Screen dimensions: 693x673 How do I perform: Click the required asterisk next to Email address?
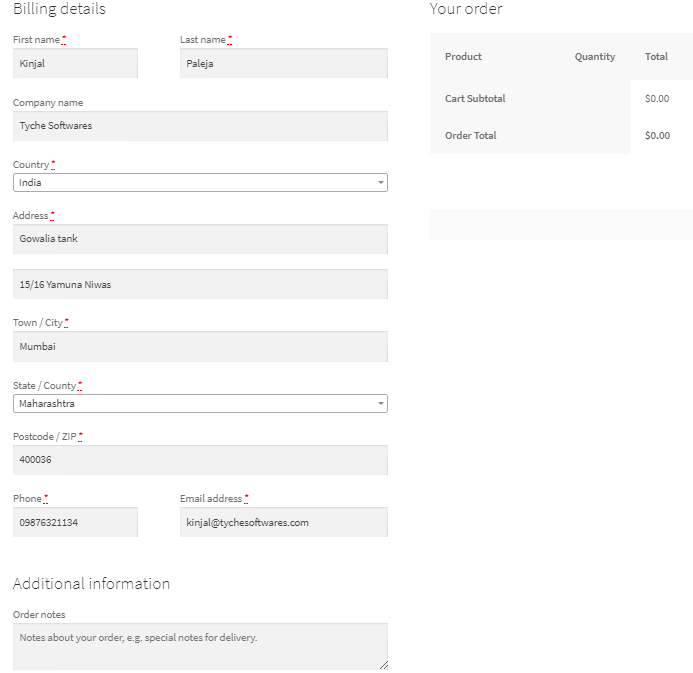tap(246, 498)
